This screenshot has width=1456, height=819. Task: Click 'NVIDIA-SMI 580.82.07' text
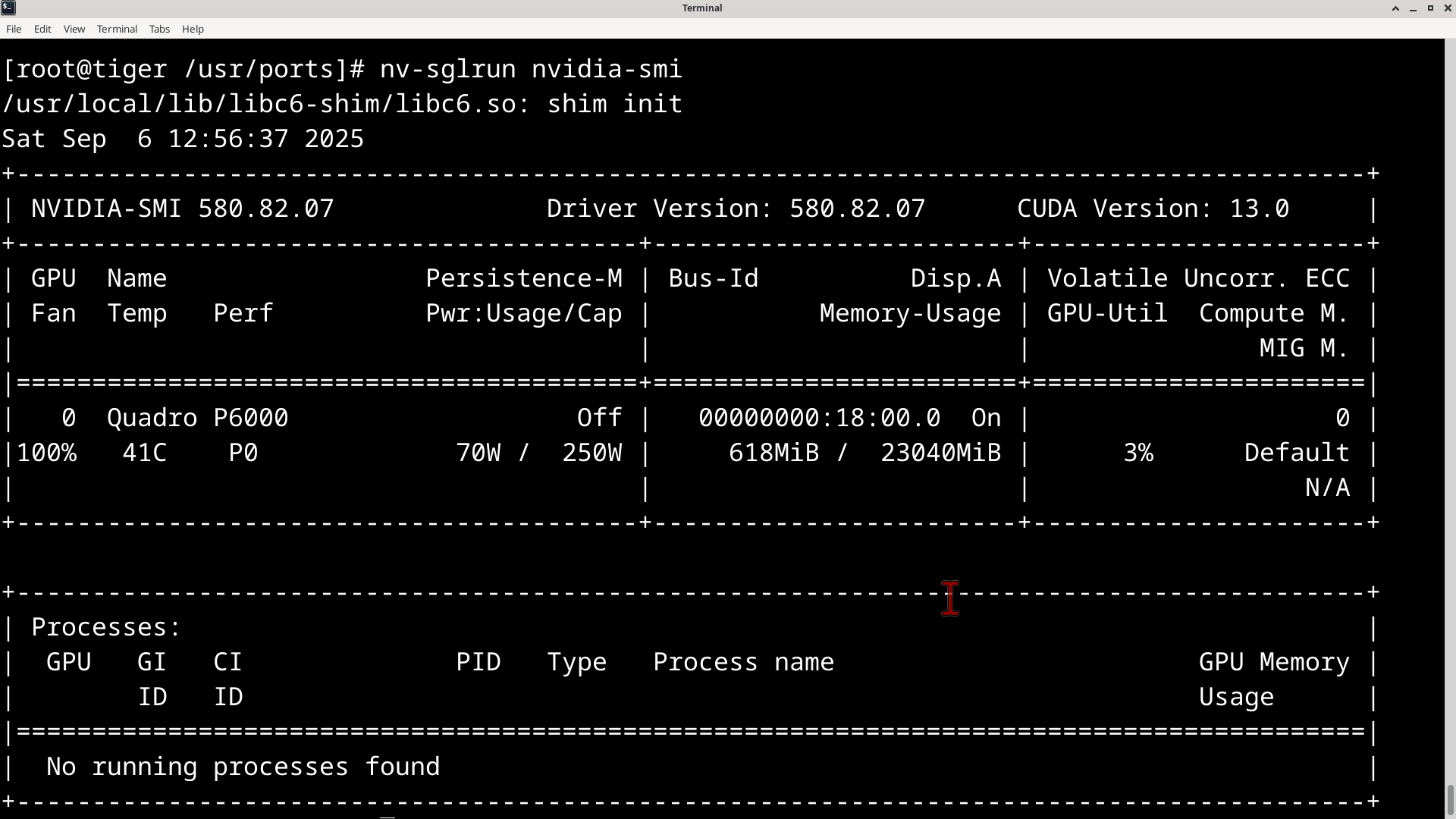click(x=182, y=209)
